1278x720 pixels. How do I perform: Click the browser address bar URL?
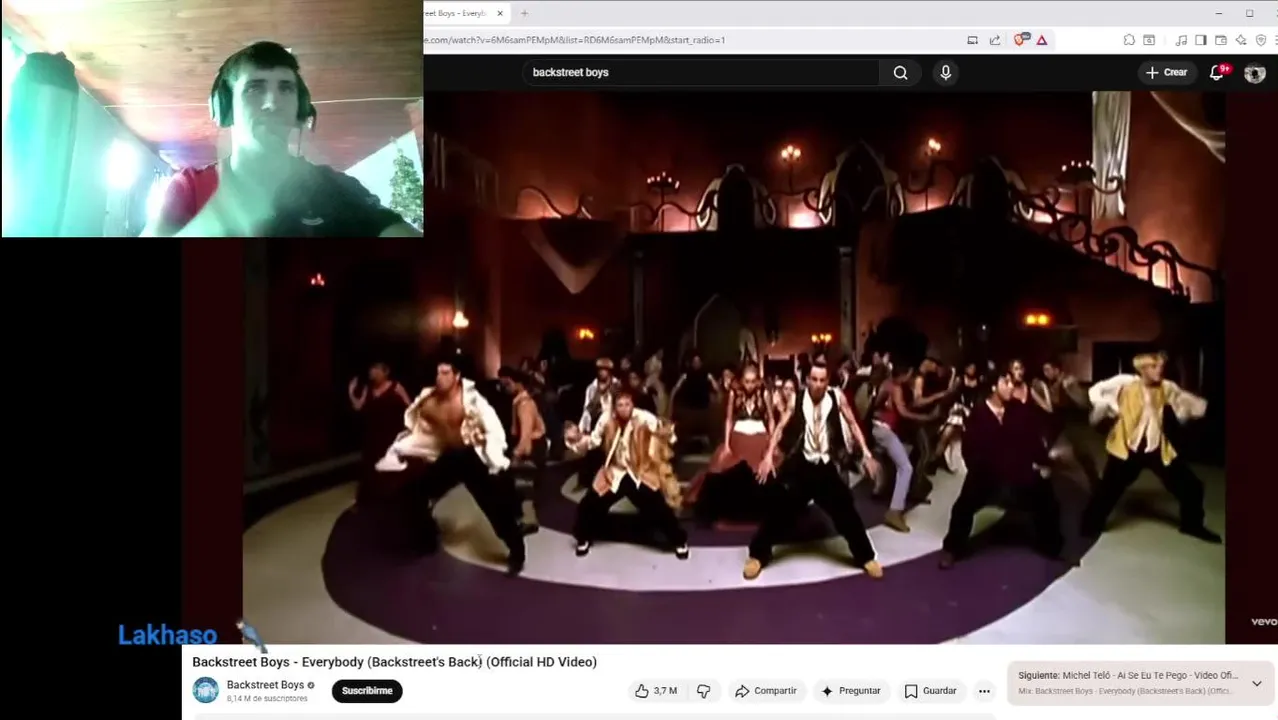tap(575, 40)
